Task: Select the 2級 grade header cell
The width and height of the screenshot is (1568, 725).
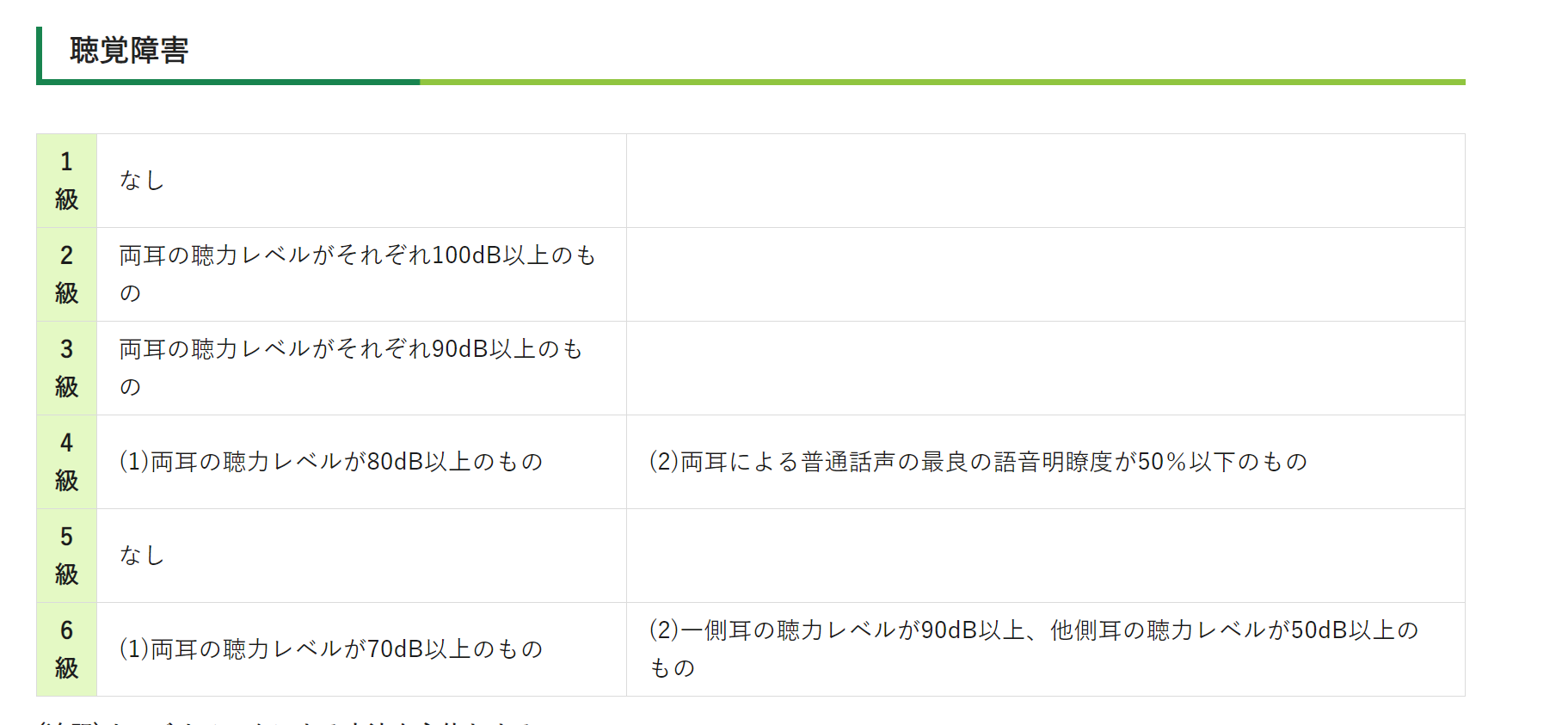Action: pos(66,274)
